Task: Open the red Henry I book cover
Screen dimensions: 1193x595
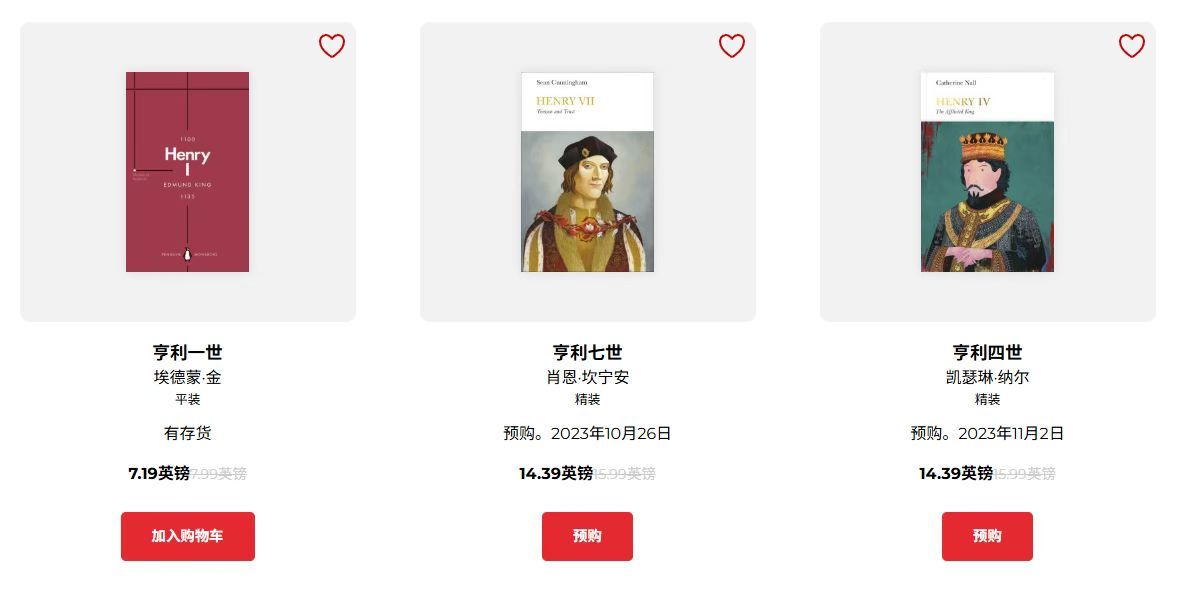Action: (187, 172)
